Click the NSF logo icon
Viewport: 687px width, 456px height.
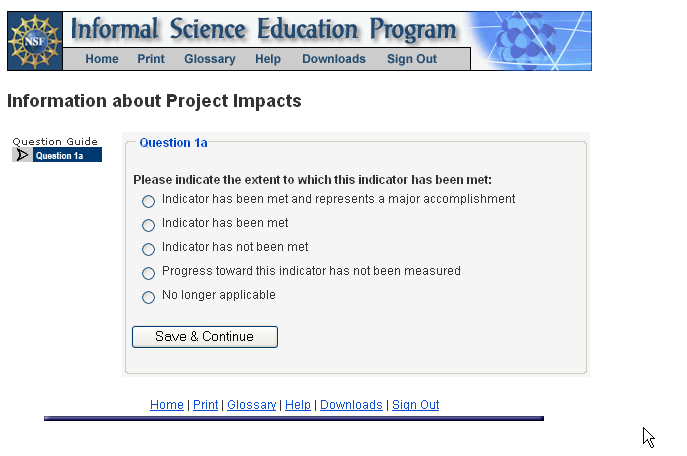click(34, 41)
